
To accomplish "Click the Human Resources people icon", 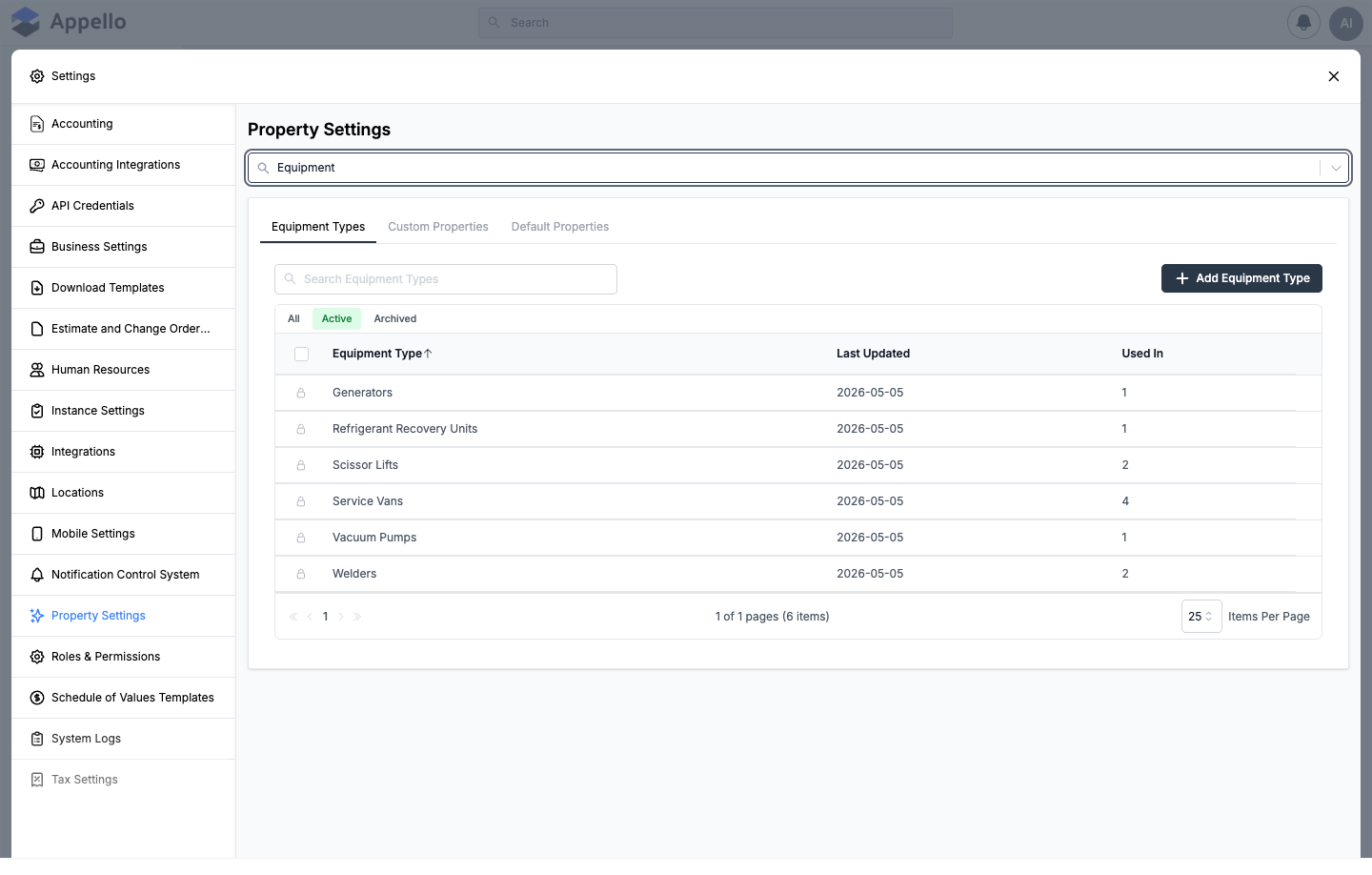I will [37, 370].
